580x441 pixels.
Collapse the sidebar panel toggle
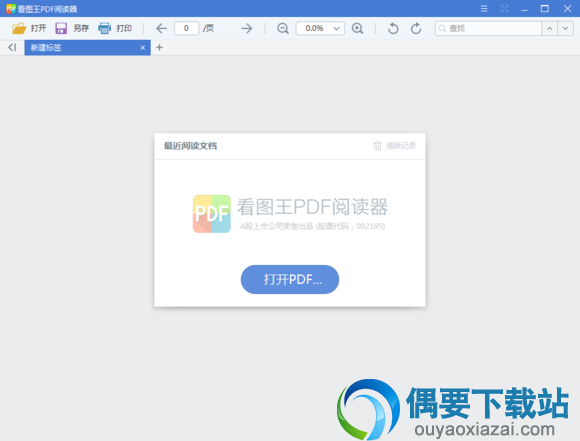pos(12,47)
